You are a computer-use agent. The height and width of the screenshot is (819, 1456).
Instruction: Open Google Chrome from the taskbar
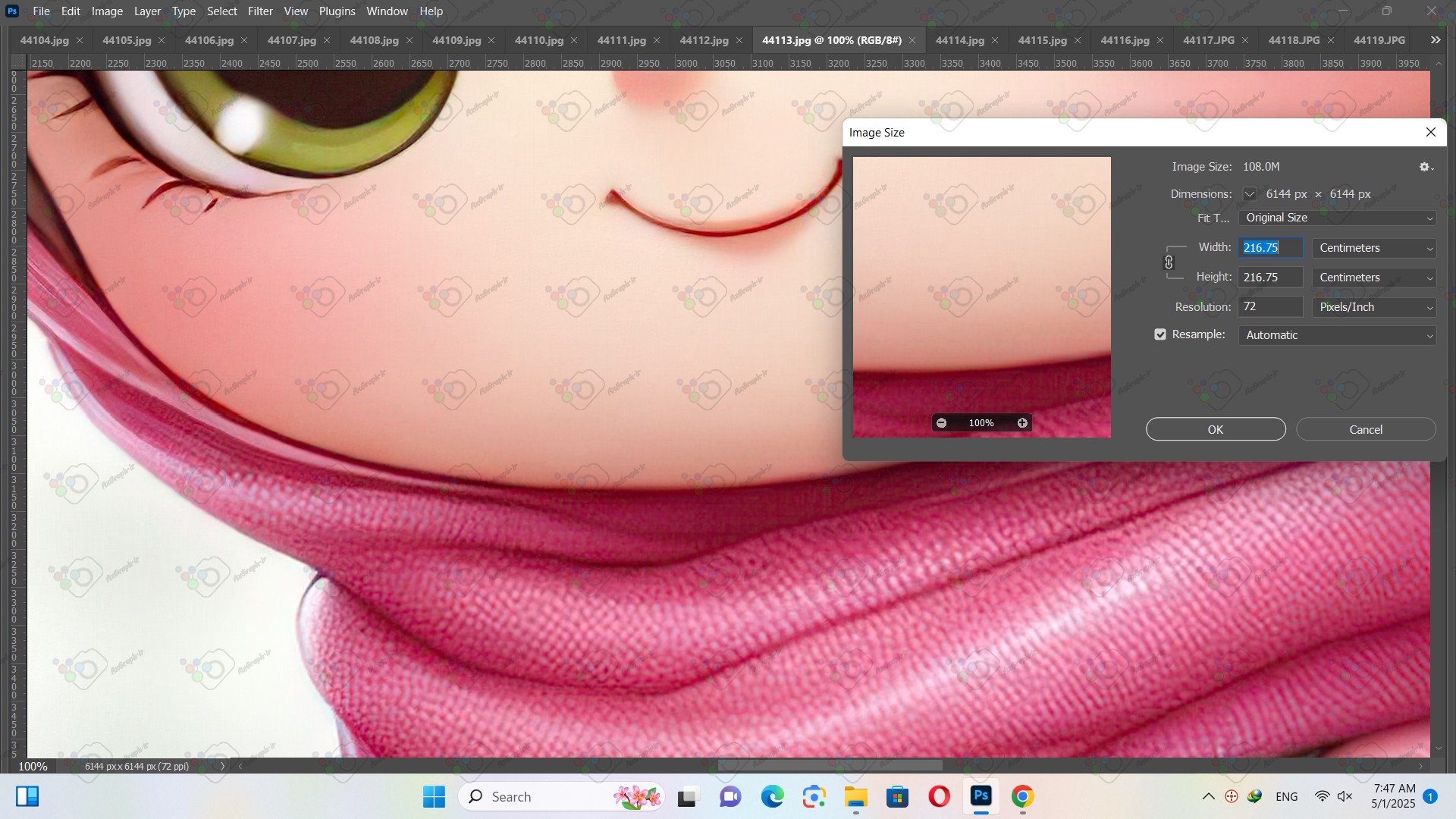coord(1022,797)
